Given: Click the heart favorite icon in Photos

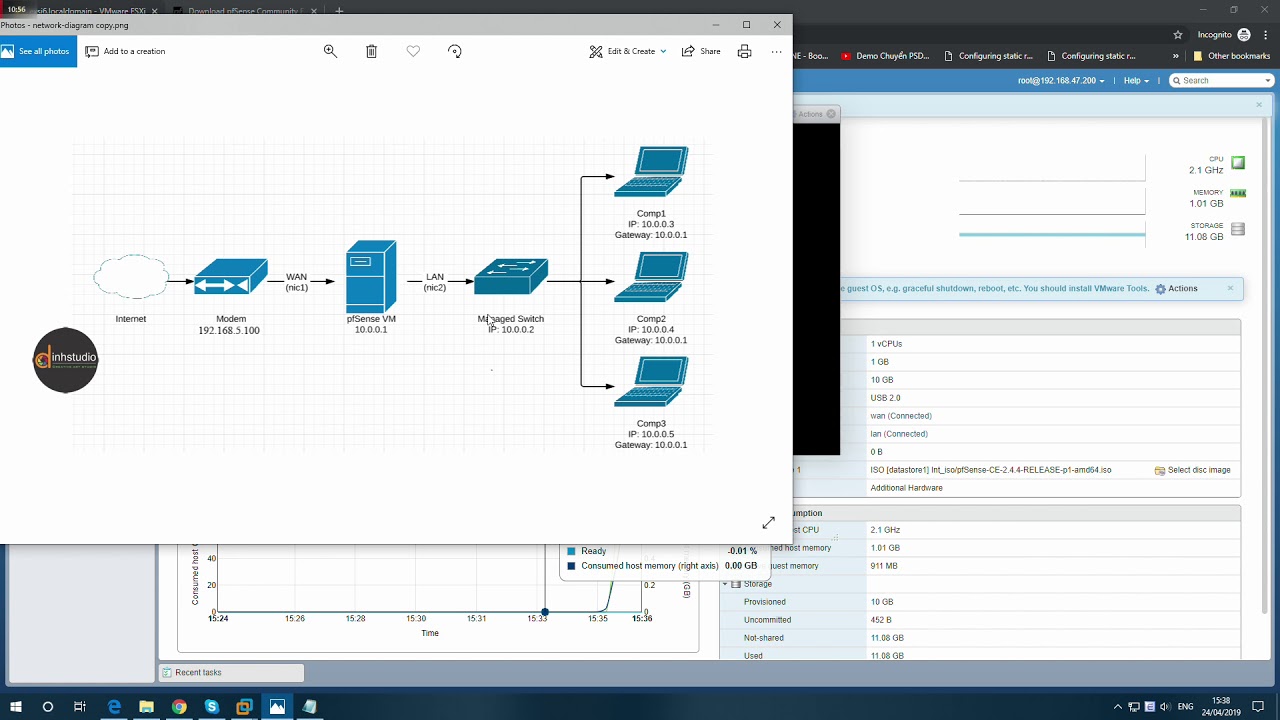Looking at the screenshot, I should click(413, 51).
